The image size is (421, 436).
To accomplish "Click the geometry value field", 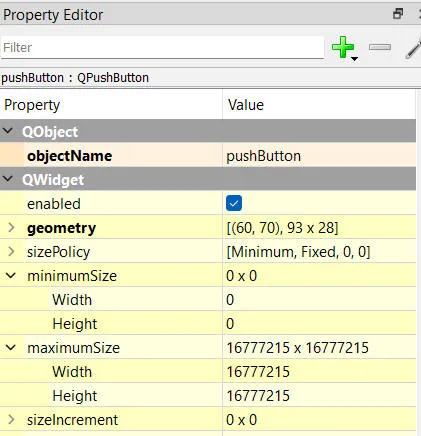I will point(319,228).
